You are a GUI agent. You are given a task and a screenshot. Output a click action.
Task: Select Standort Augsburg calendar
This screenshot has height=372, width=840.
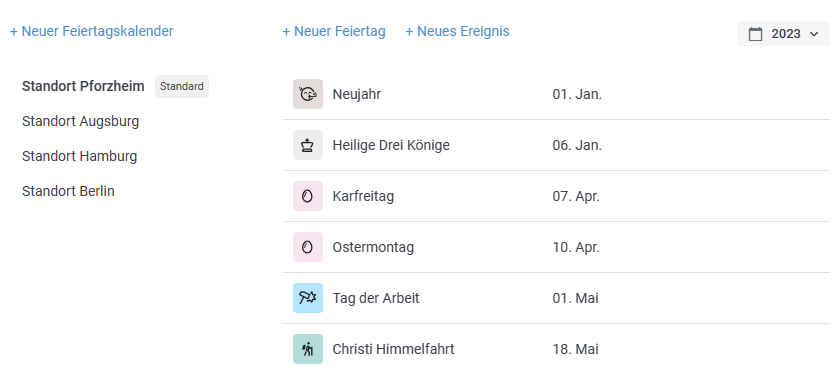click(80, 121)
